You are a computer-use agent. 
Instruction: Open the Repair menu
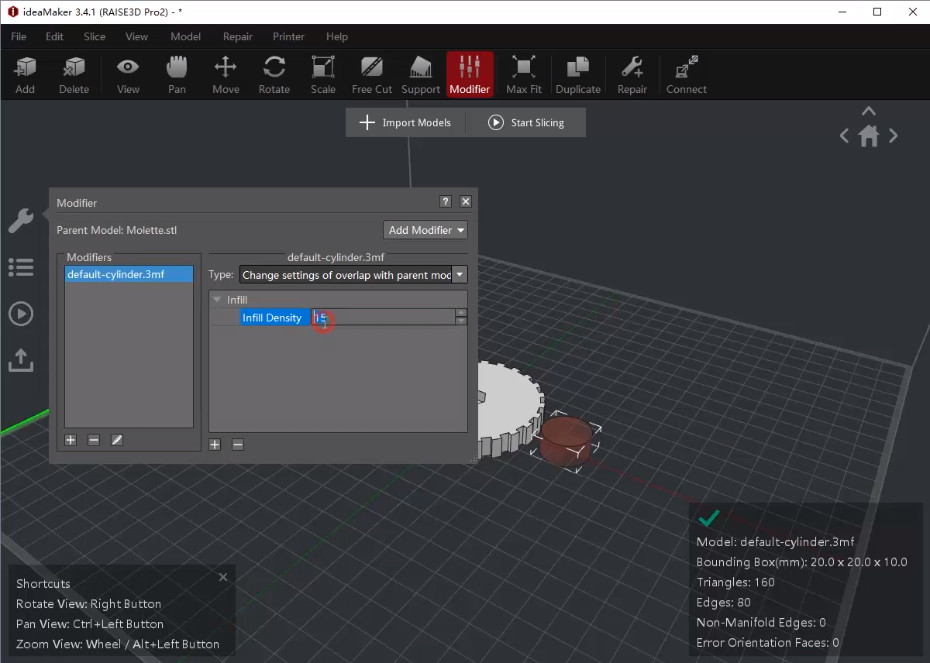coord(238,37)
